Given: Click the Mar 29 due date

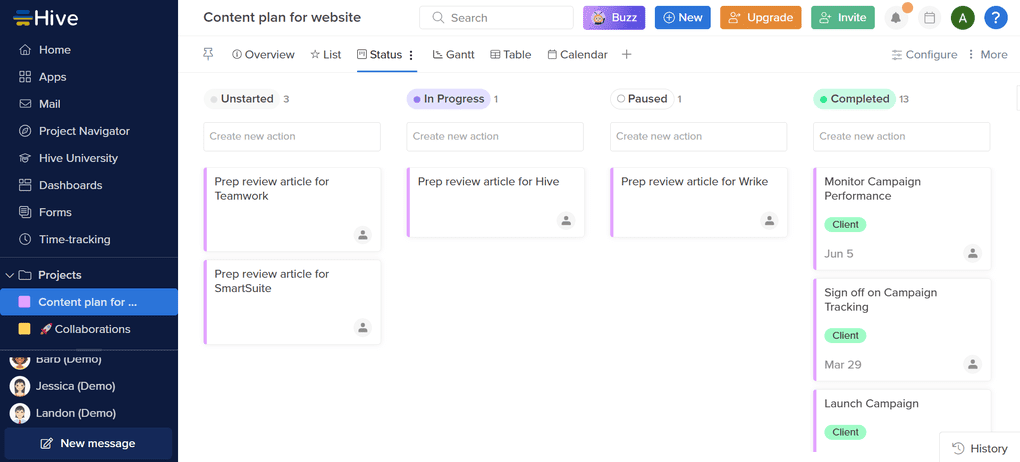Looking at the screenshot, I should pos(842,364).
